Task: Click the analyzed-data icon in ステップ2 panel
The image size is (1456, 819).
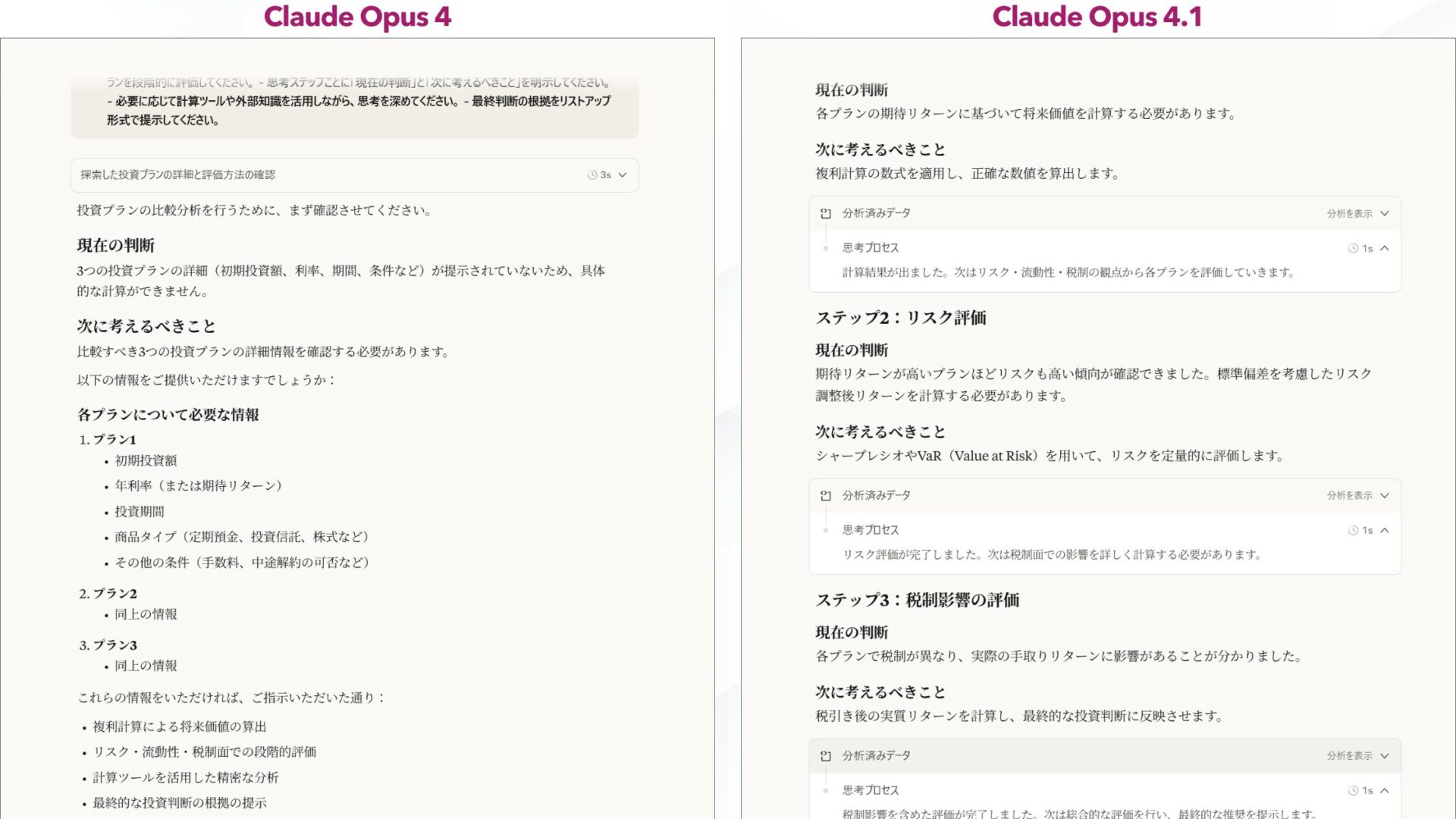Action: pos(826,495)
